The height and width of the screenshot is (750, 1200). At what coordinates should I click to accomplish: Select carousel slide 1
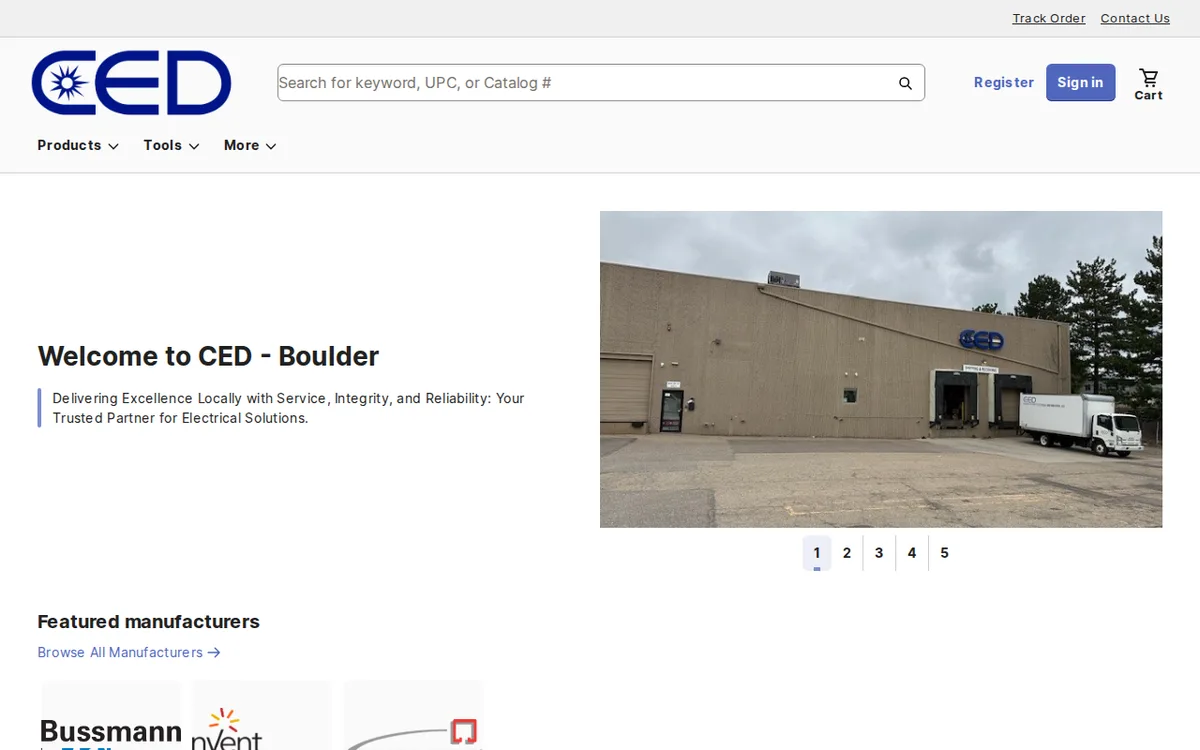(817, 553)
